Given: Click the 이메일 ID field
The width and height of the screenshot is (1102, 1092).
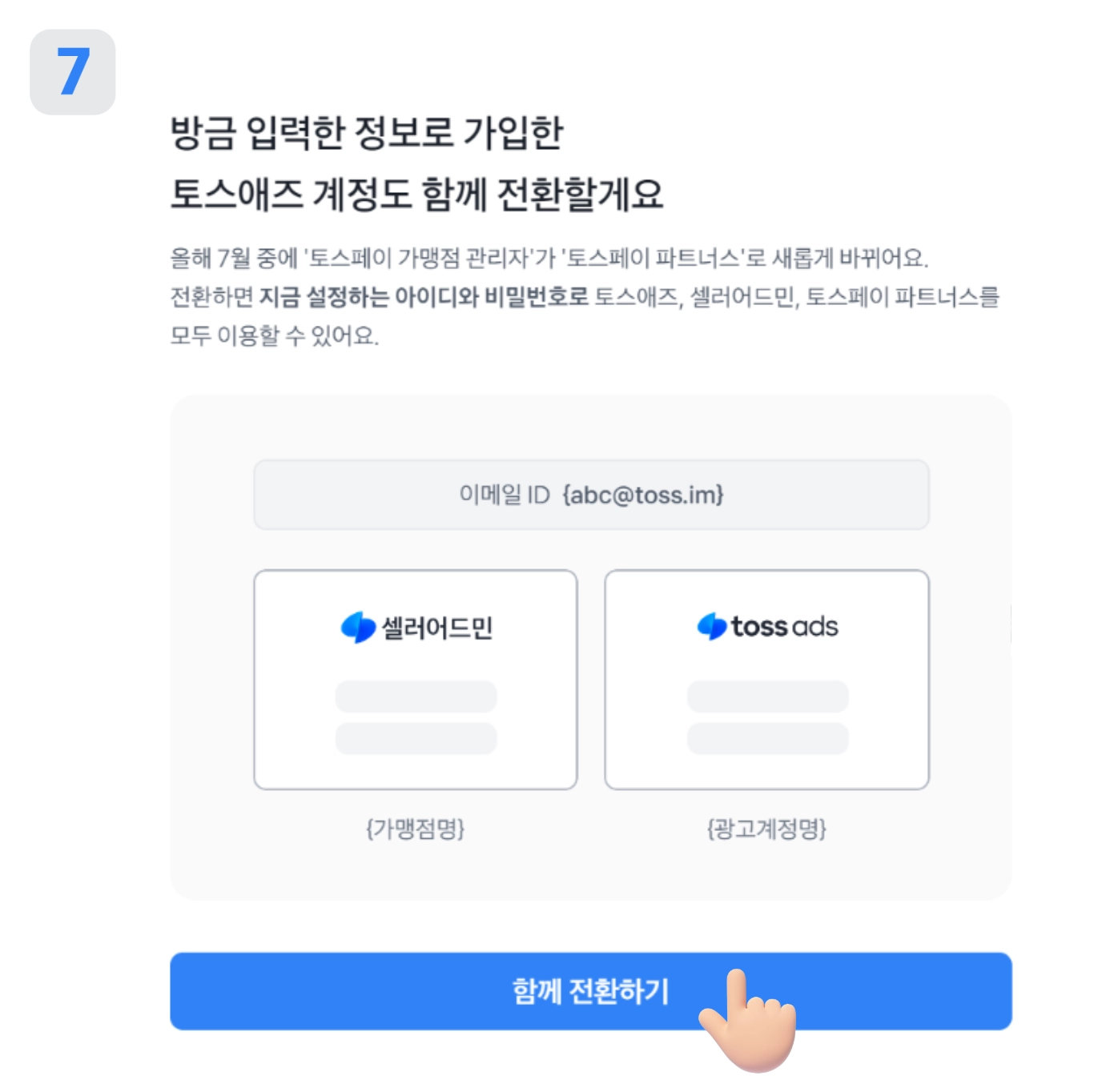Looking at the screenshot, I should [x=591, y=495].
